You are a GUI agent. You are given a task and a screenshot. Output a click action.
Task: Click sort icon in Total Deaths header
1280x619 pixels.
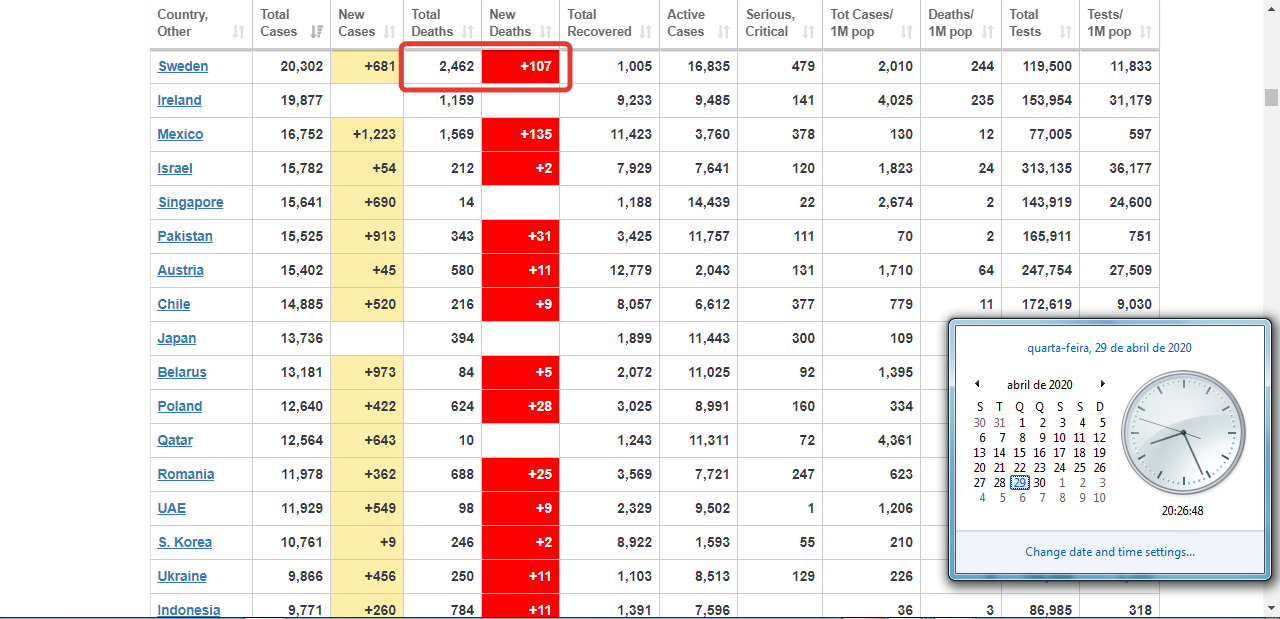tap(468, 32)
